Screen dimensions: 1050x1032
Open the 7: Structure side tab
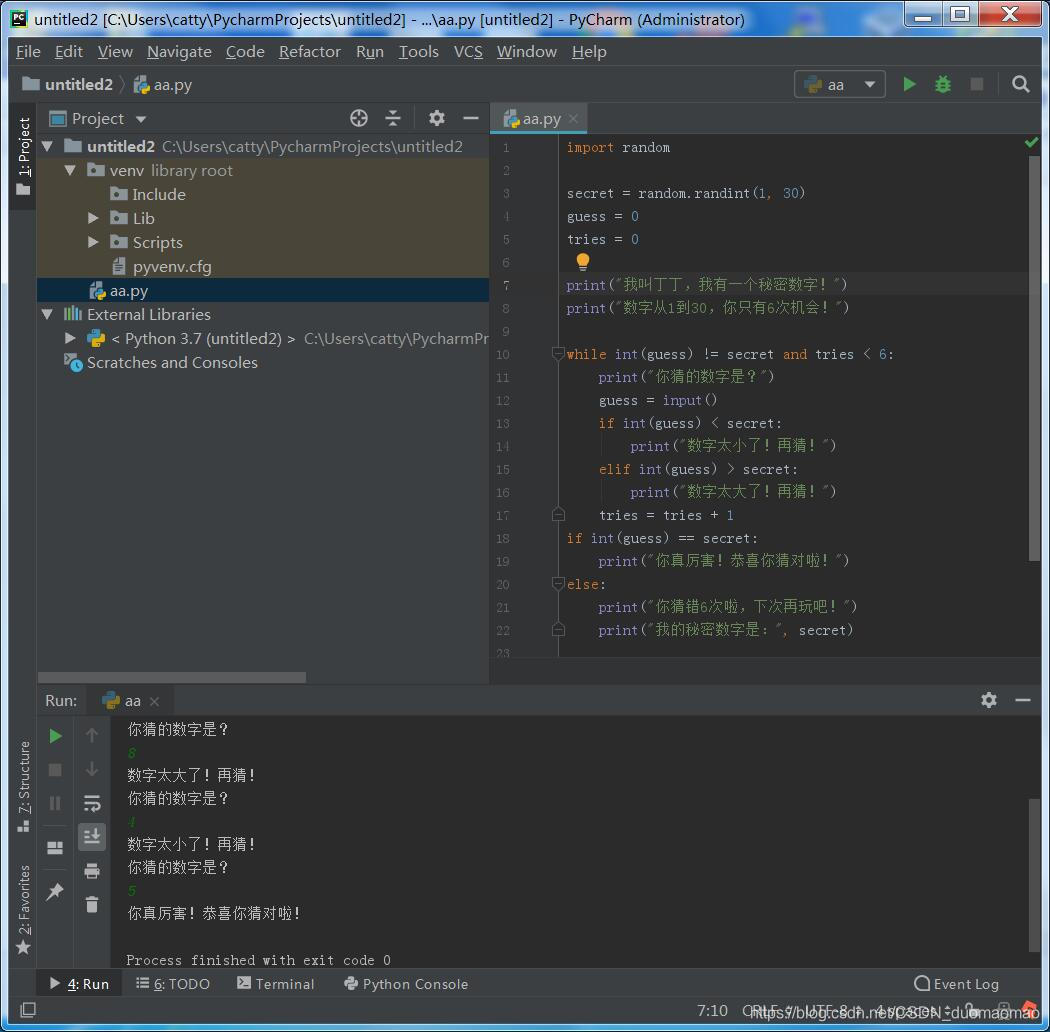23,787
